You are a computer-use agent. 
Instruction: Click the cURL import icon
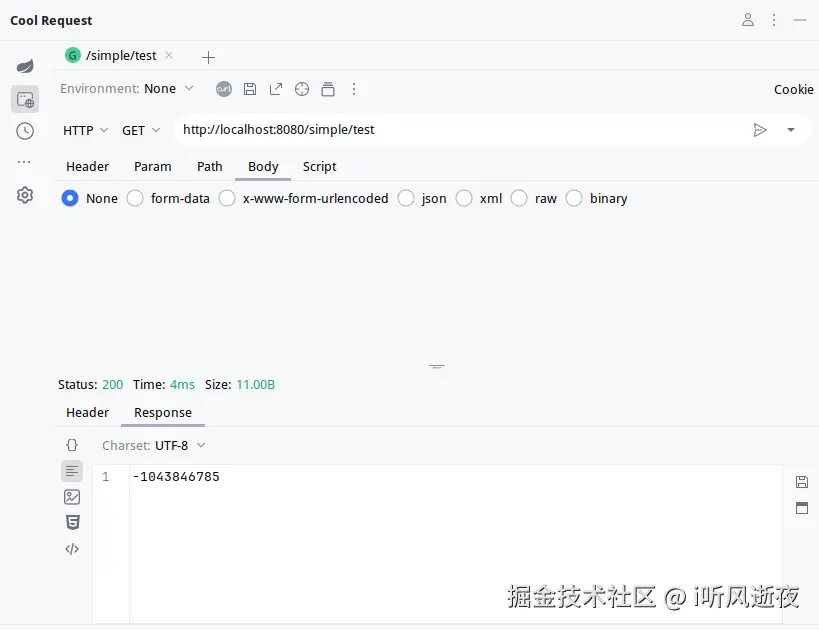click(224, 89)
